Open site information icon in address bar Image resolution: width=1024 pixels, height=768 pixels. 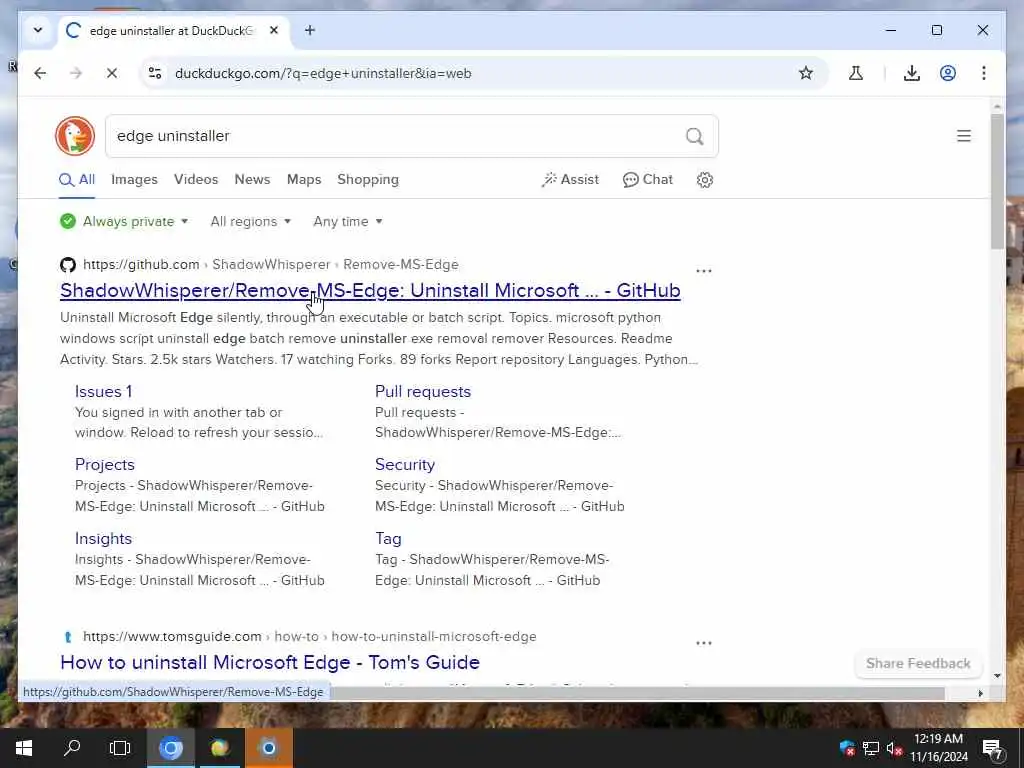point(155,73)
